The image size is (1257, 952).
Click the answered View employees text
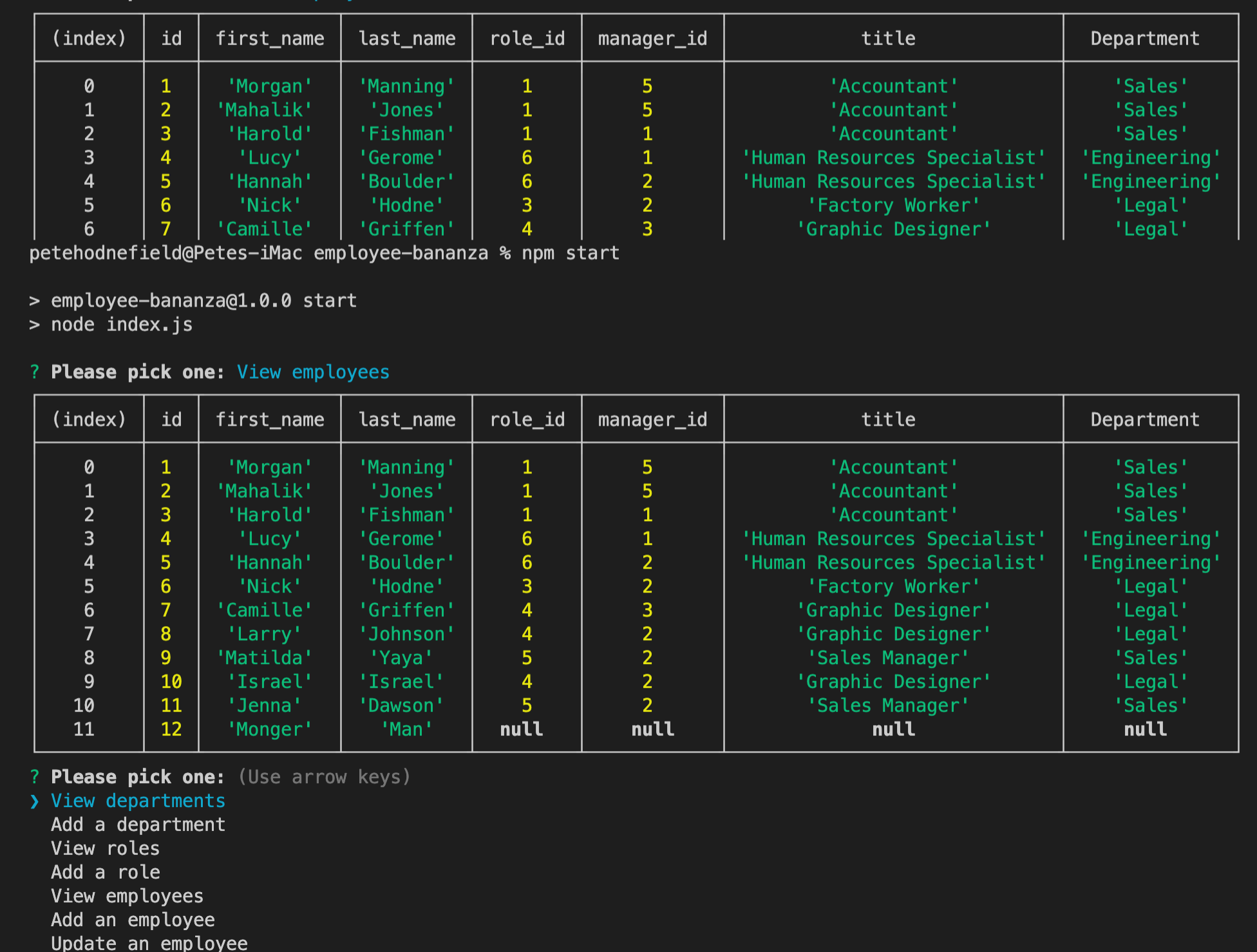coord(313,372)
